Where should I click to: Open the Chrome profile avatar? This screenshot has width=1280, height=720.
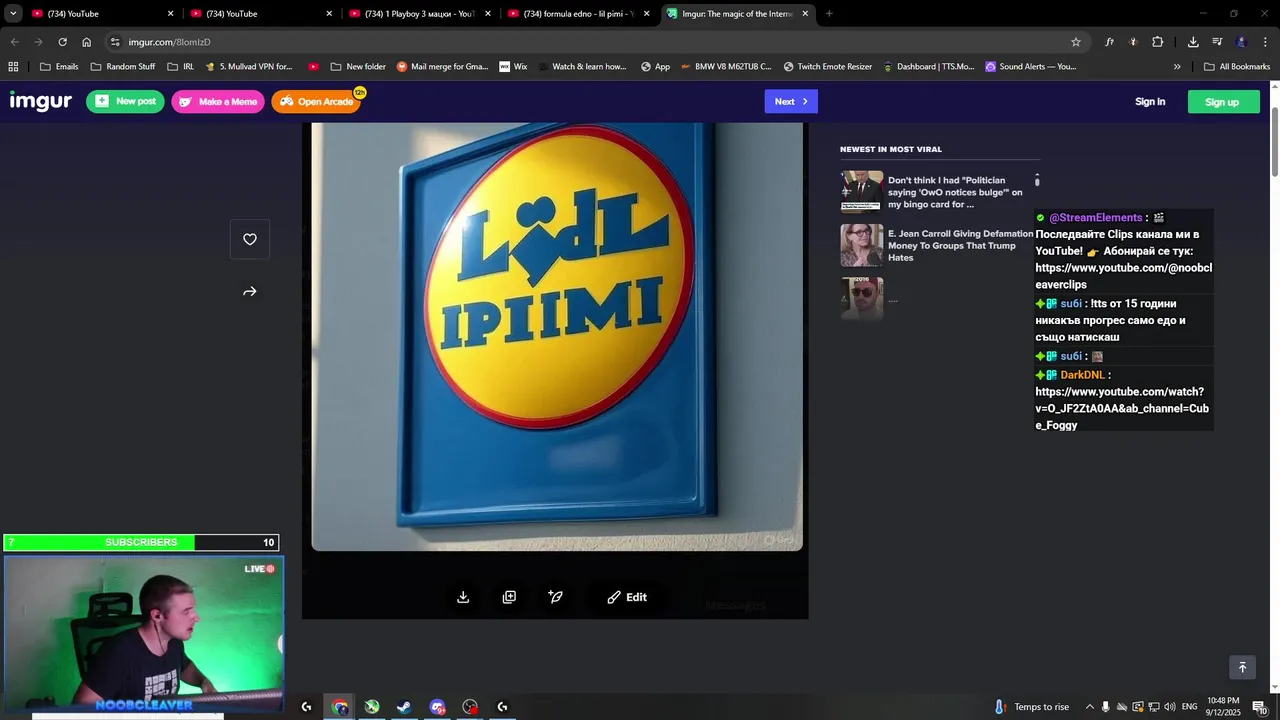pos(1242,42)
